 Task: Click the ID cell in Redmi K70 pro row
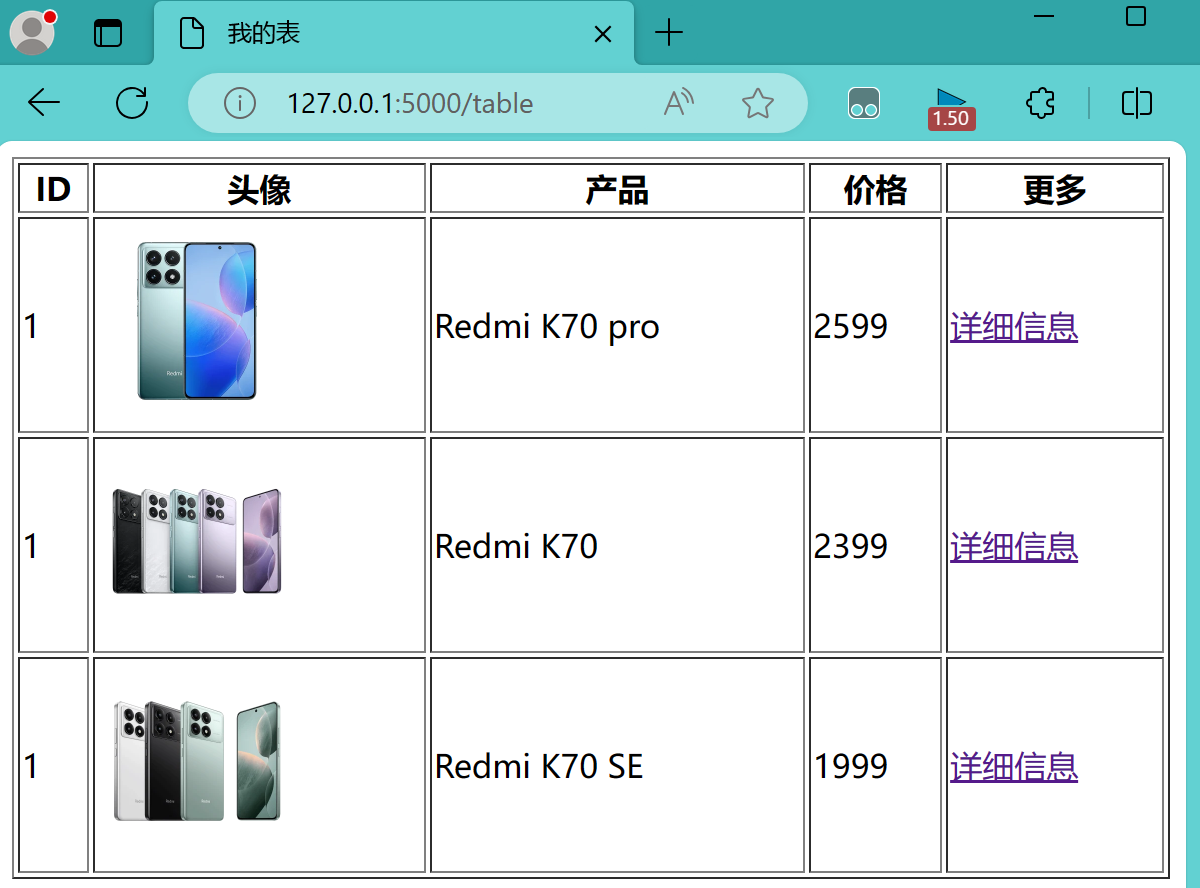tap(54, 325)
